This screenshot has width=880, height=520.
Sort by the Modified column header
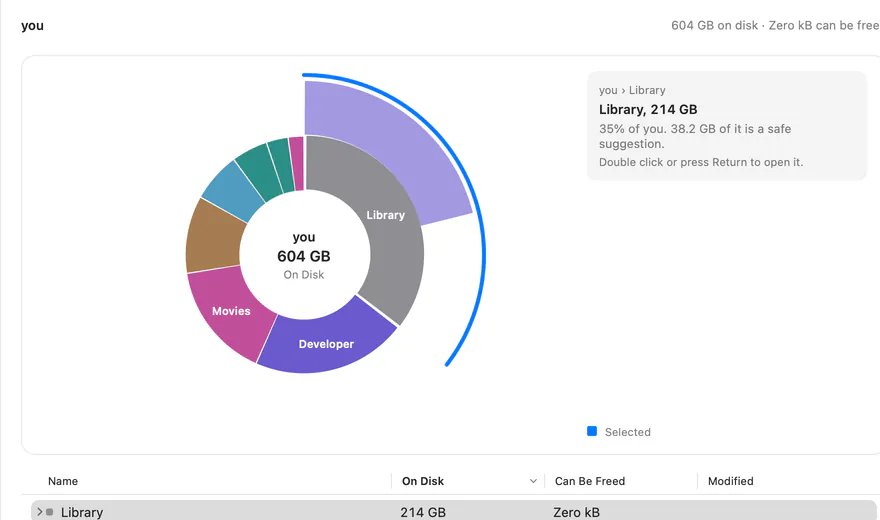tap(731, 481)
